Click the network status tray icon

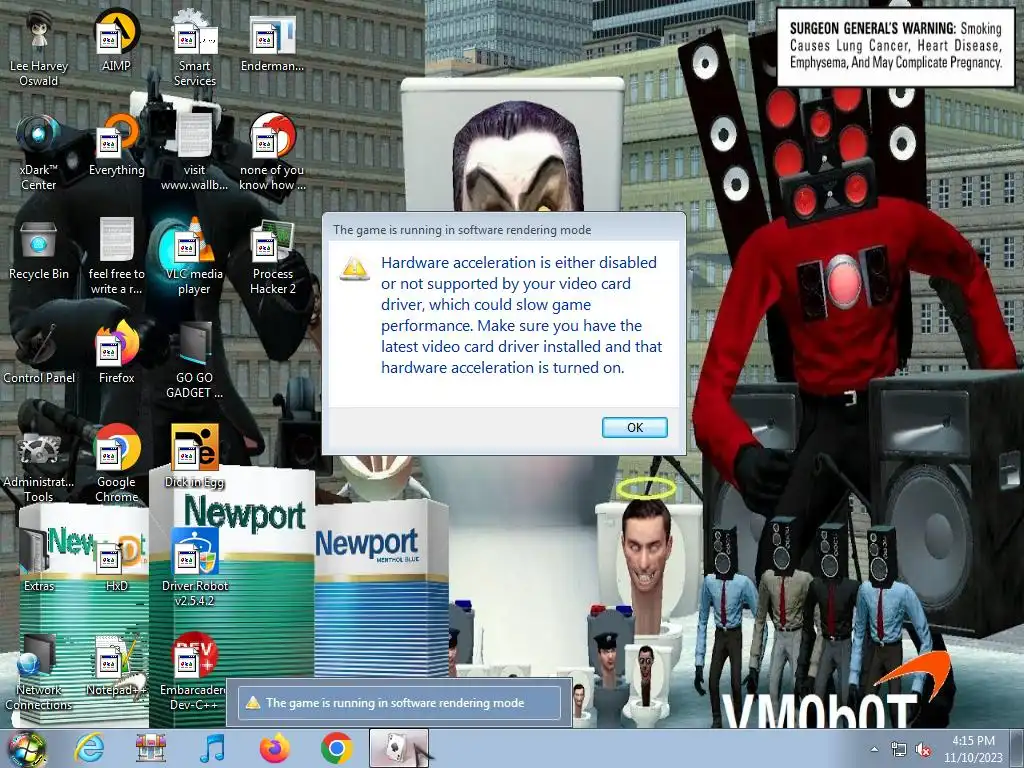pyautogui.click(x=899, y=750)
